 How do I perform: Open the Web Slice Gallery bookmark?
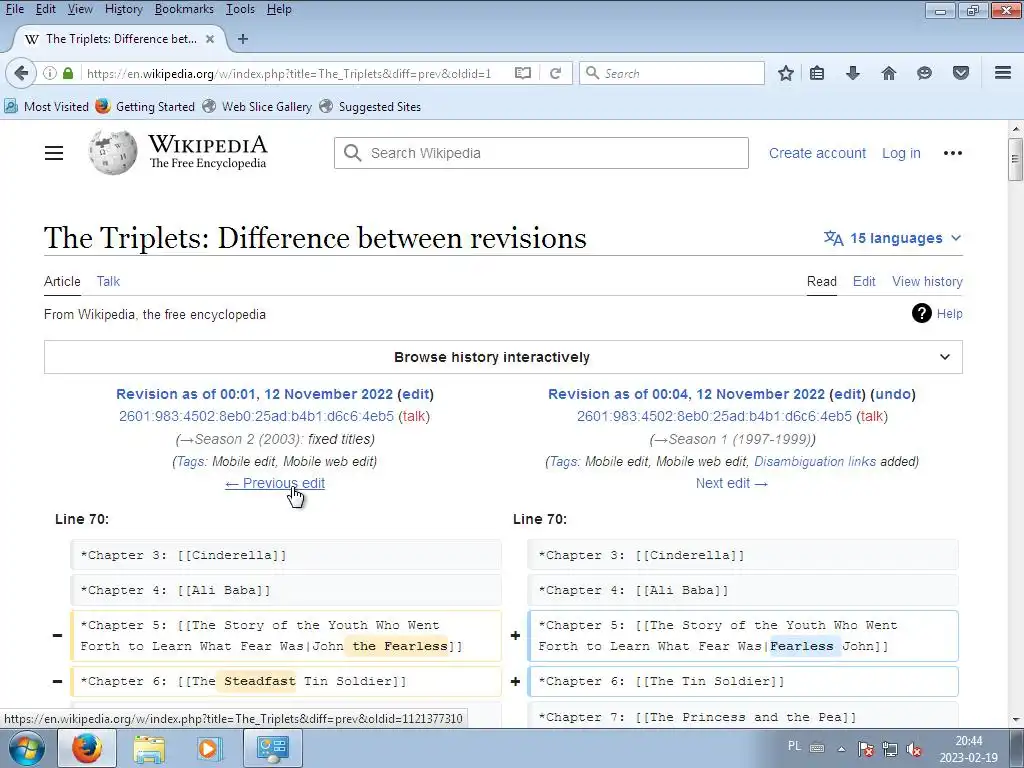257,106
